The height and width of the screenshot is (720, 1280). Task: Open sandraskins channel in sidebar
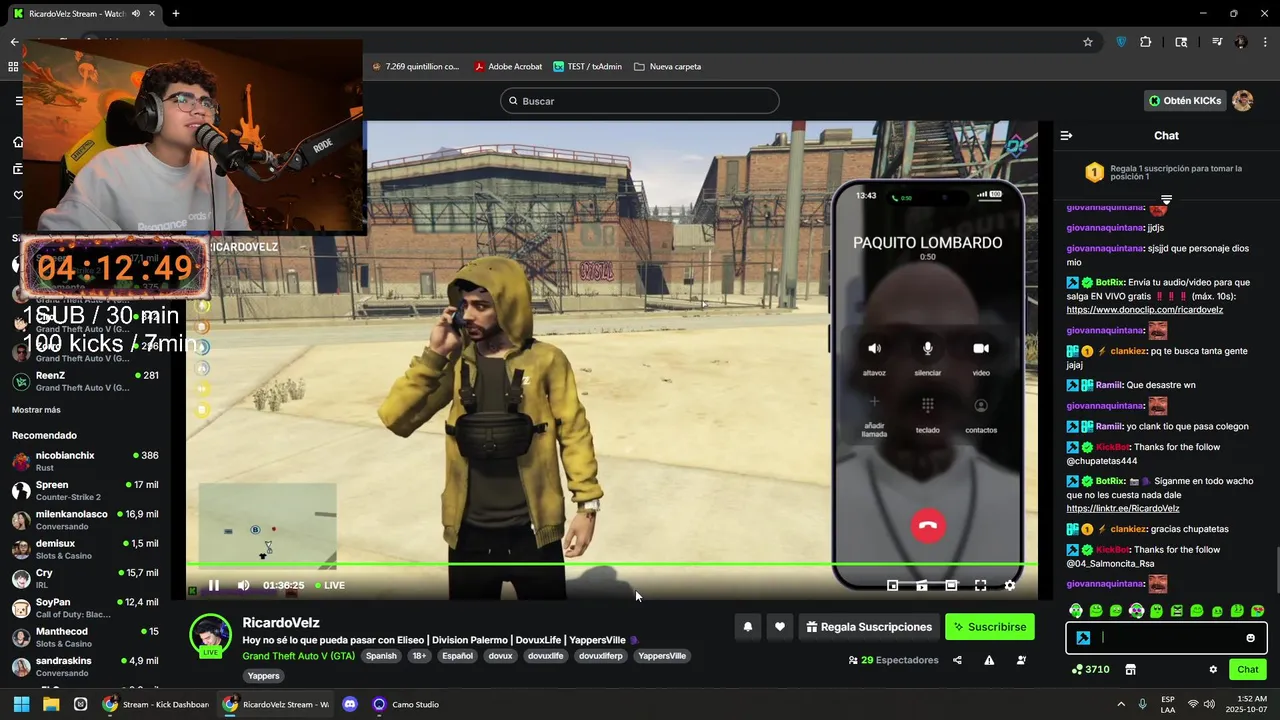(x=86, y=667)
